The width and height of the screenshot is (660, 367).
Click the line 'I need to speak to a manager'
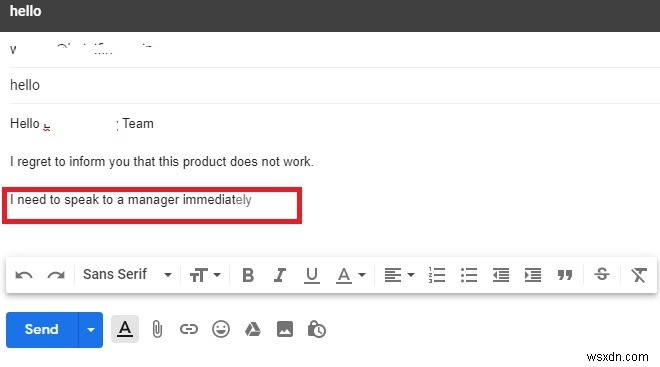tap(130, 200)
